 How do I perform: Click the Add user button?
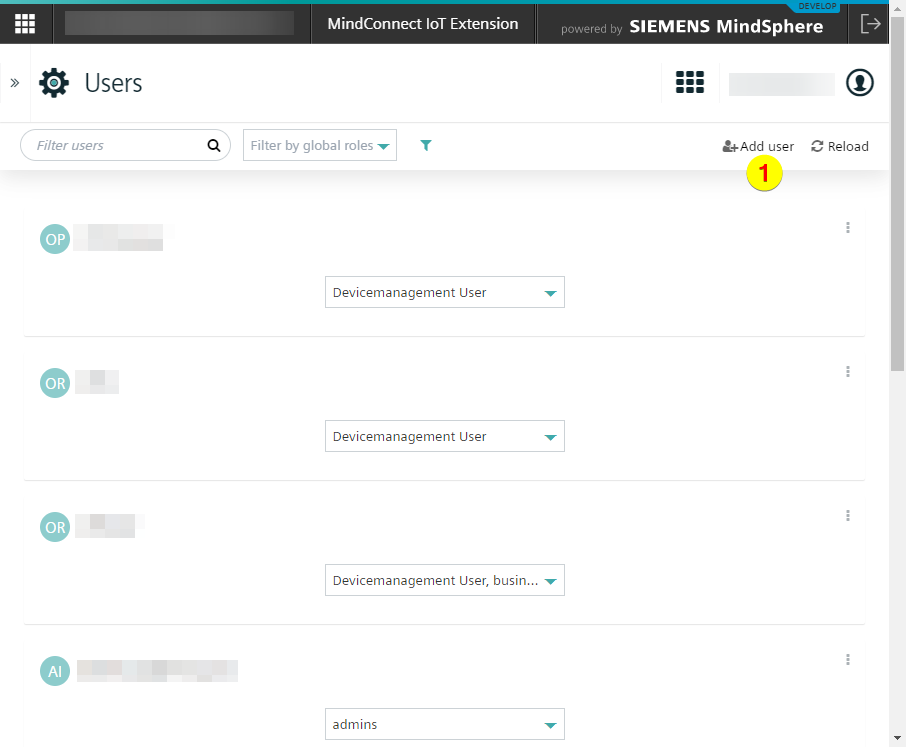[757, 146]
